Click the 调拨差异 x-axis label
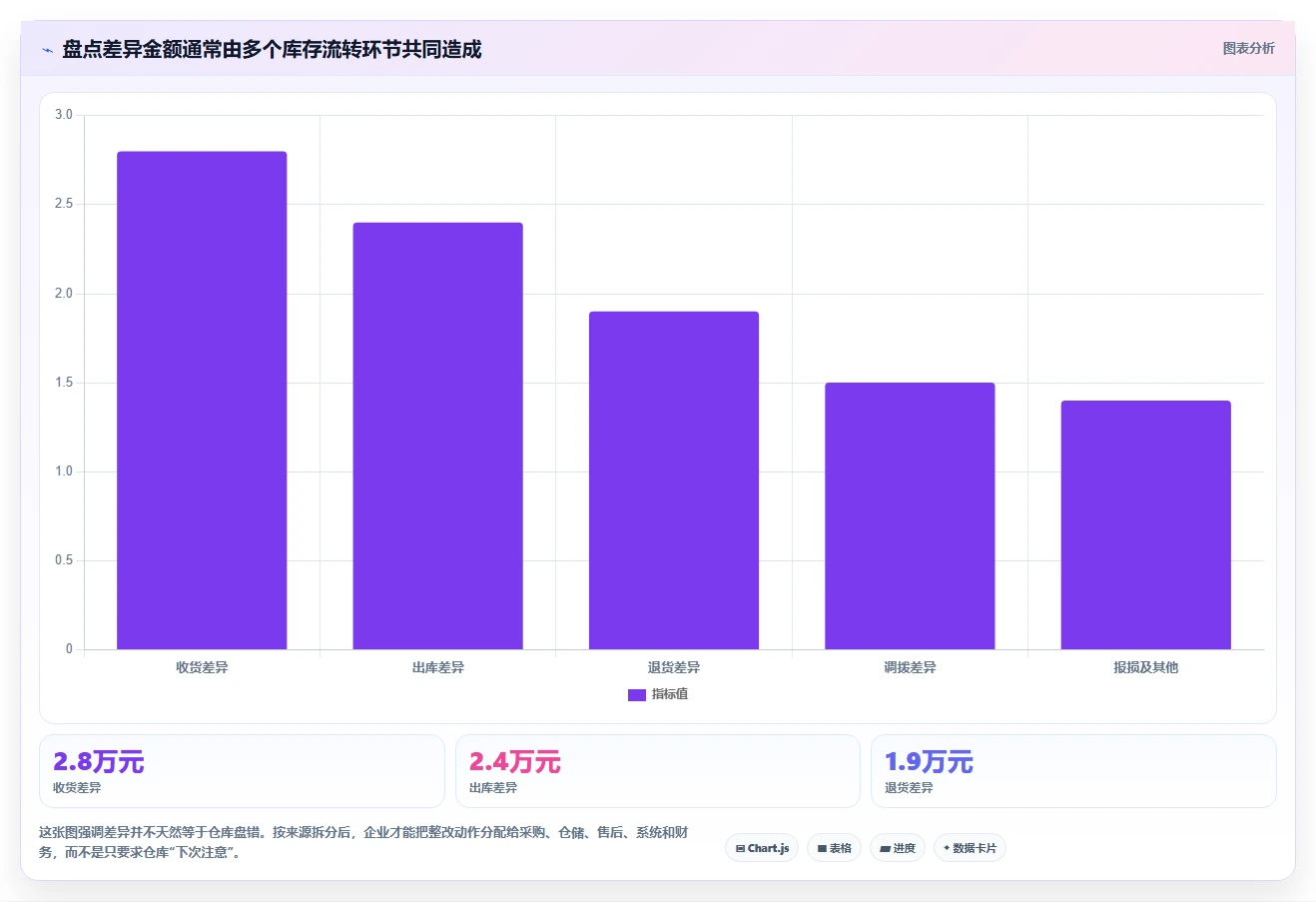This screenshot has width=1316, height=902. tap(910, 667)
